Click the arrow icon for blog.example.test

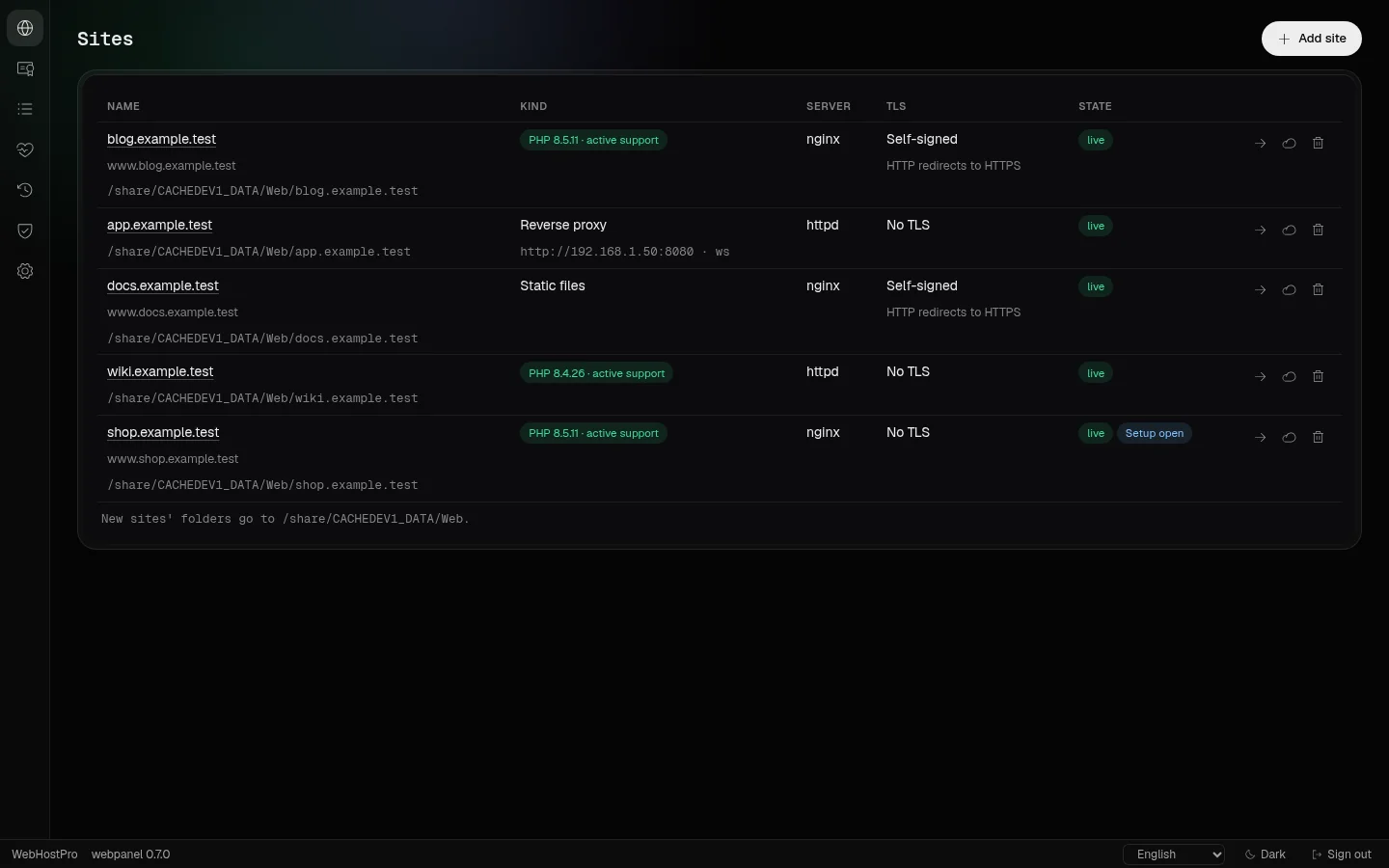pyautogui.click(x=1260, y=143)
